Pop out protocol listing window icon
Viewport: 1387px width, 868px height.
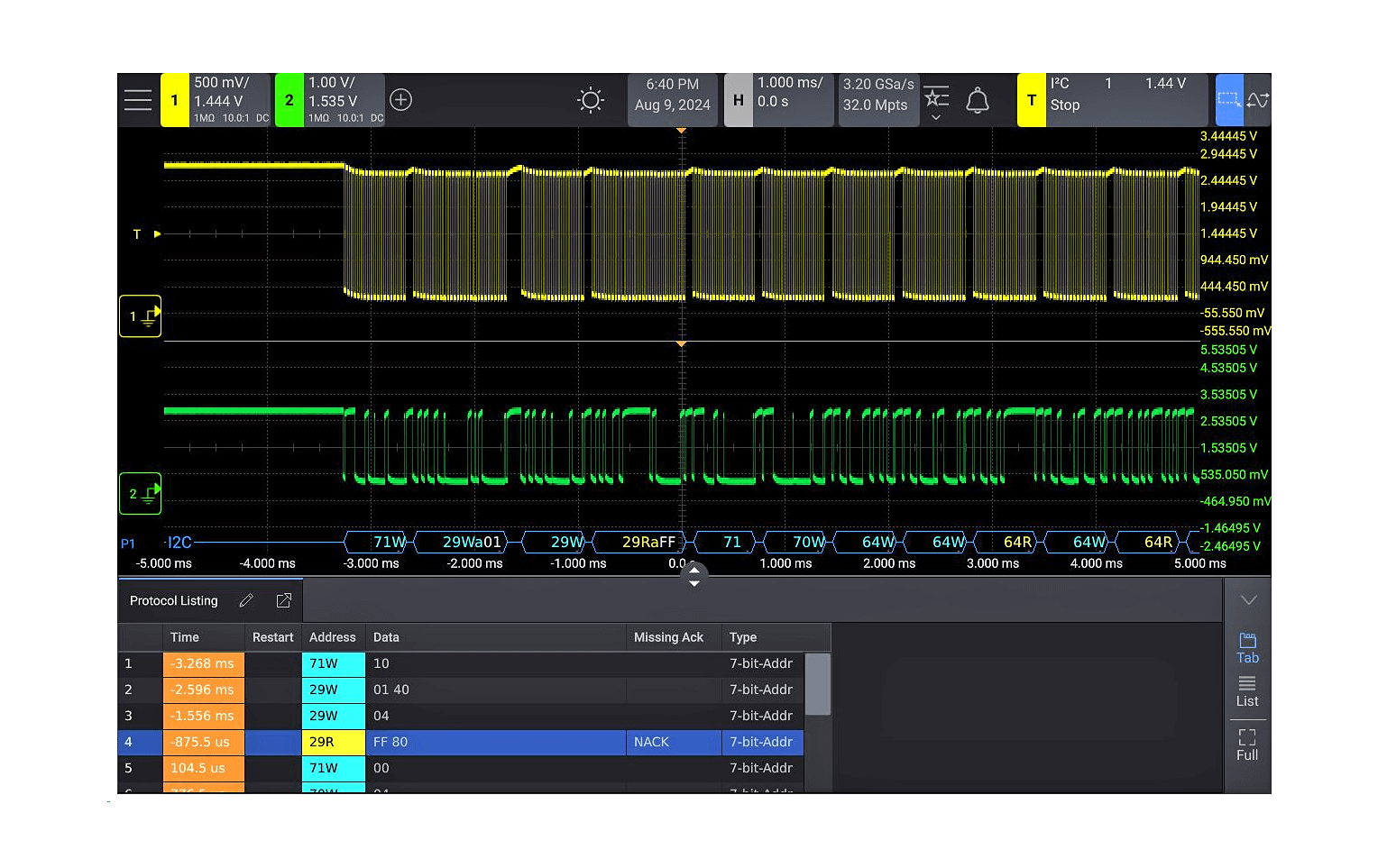[x=283, y=600]
